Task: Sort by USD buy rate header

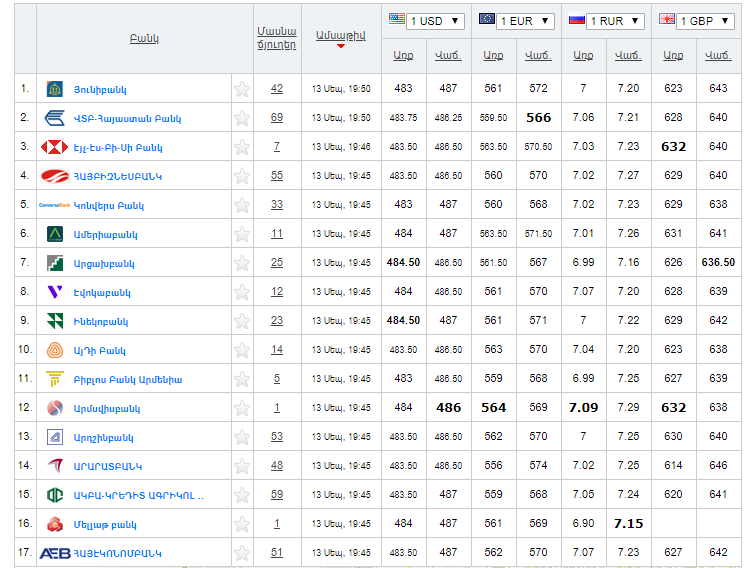Action: [403, 56]
